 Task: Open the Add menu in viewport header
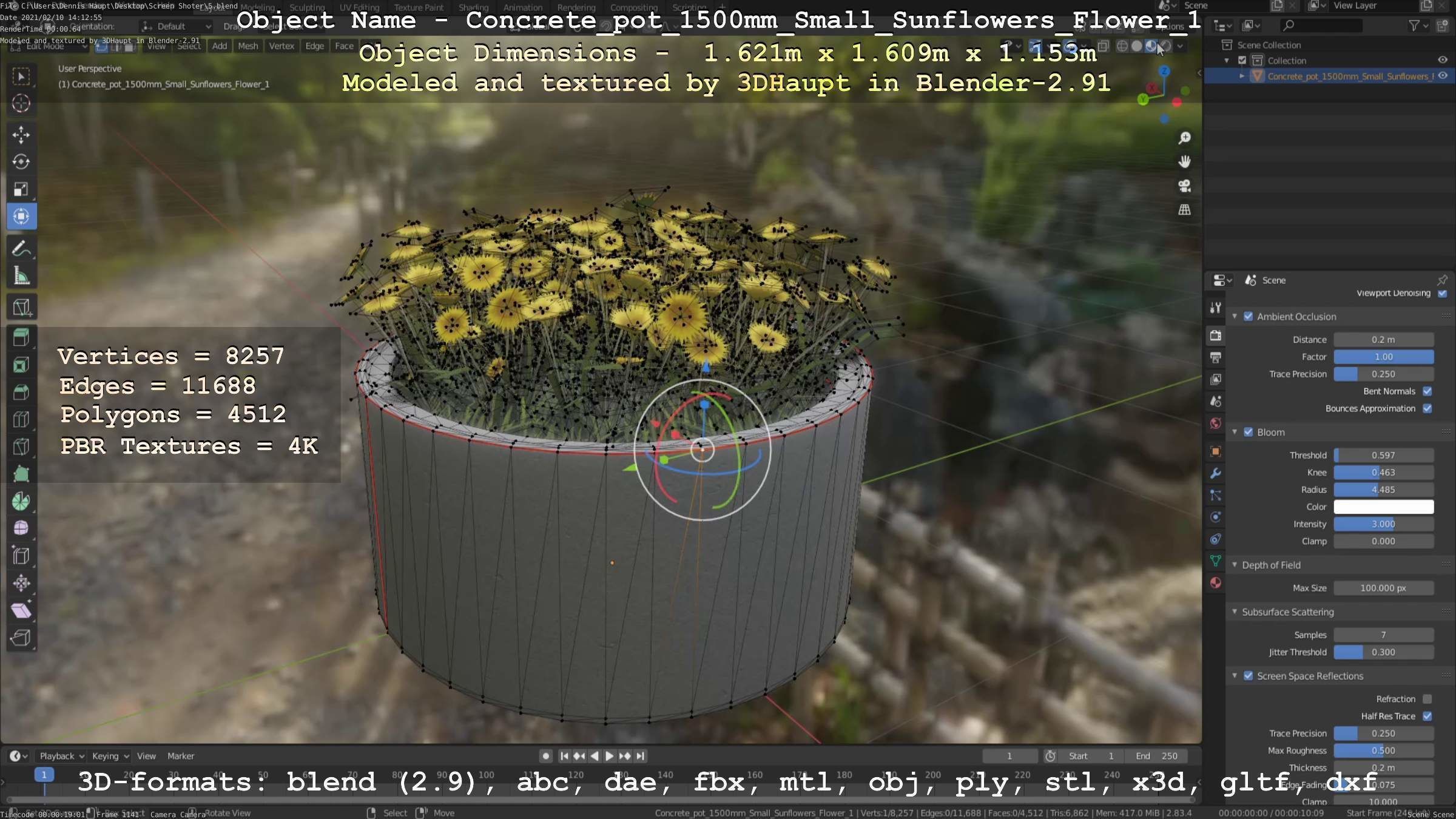[x=220, y=46]
